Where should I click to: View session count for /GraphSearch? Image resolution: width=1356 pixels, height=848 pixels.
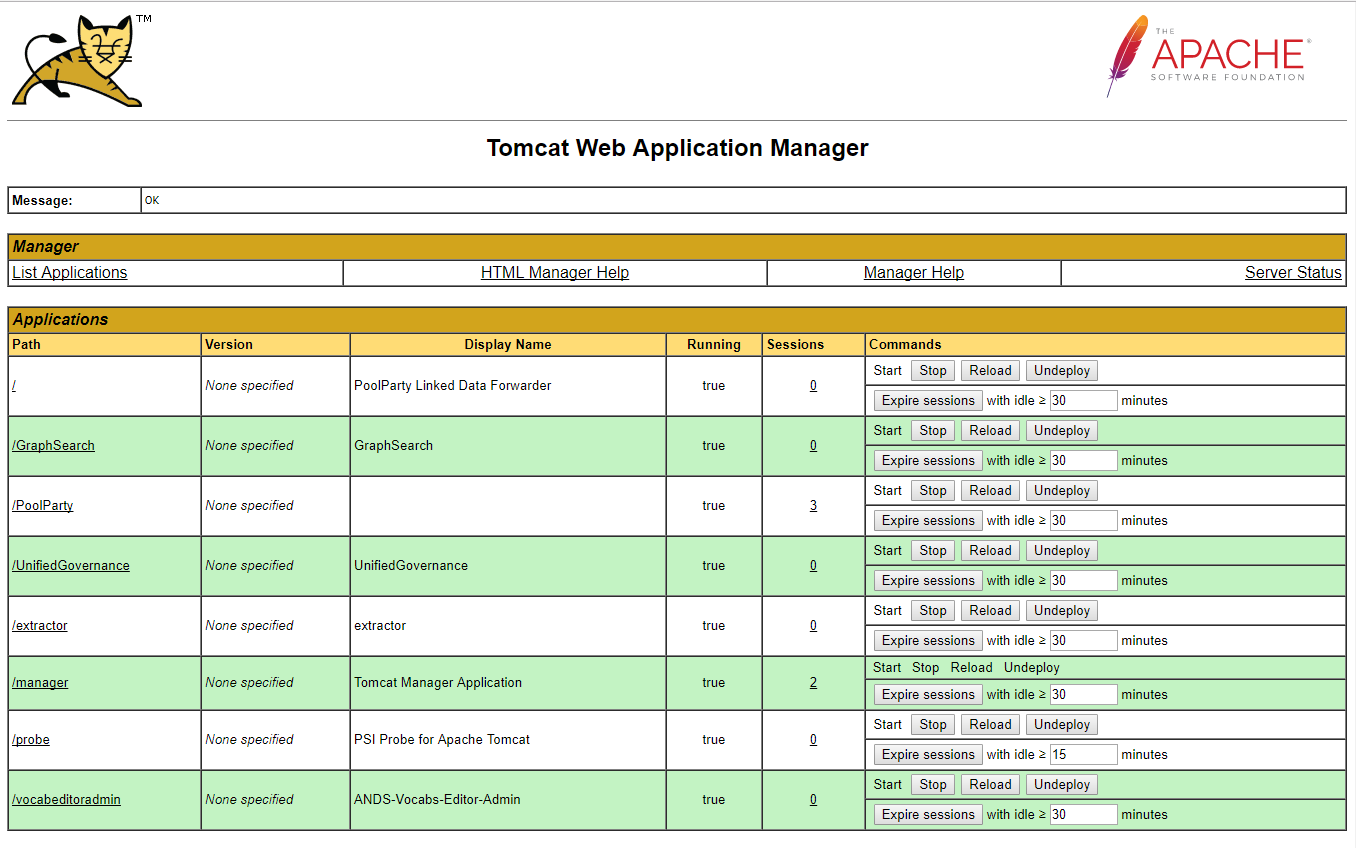coord(813,445)
